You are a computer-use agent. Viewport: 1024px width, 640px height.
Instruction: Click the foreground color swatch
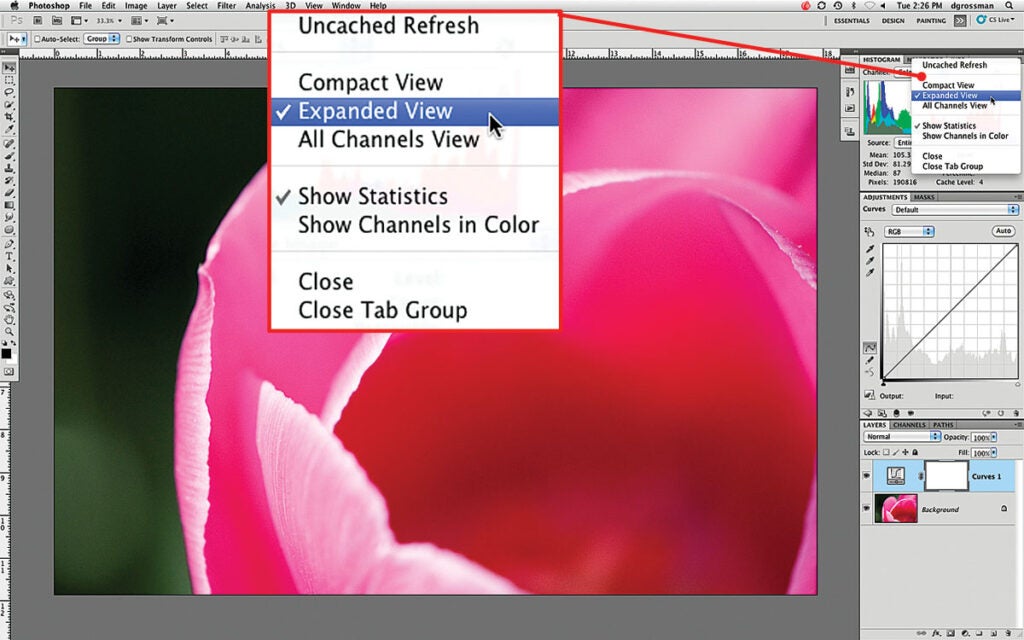(7, 353)
